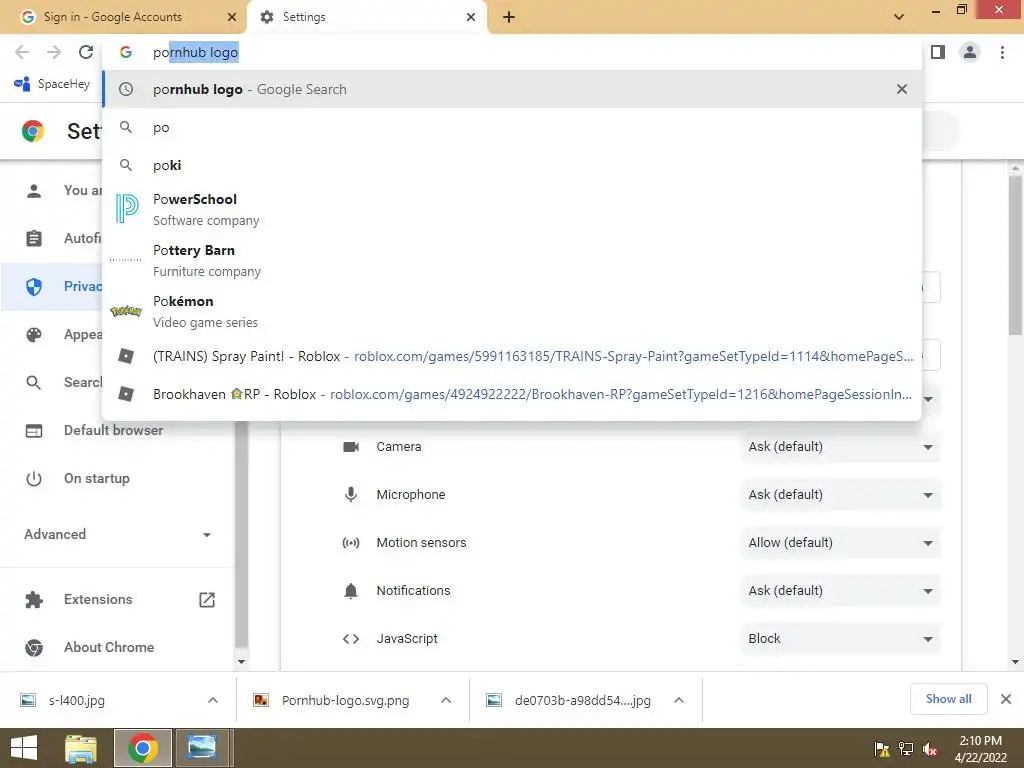The height and width of the screenshot is (768, 1024).
Task: Choose the Pokémon suggestion
Action: (512, 311)
